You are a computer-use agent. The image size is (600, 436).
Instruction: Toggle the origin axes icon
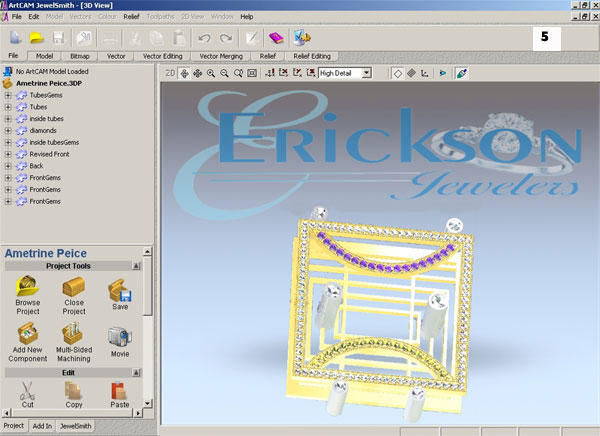point(425,73)
